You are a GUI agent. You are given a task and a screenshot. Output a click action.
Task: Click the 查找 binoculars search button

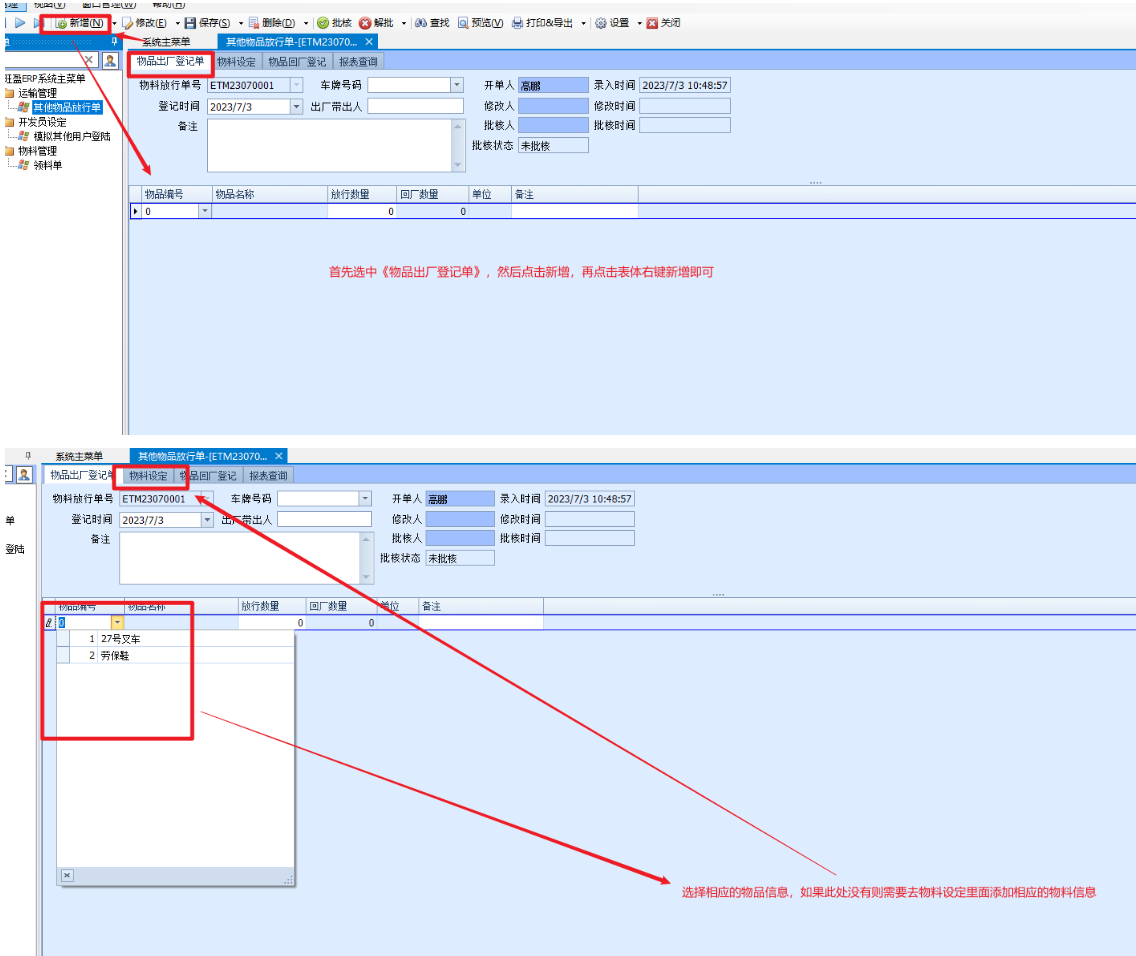coord(432,23)
